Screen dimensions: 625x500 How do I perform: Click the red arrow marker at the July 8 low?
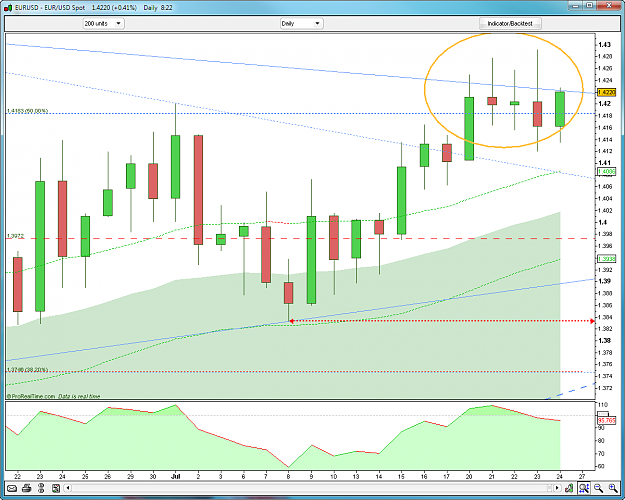click(x=291, y=321)
